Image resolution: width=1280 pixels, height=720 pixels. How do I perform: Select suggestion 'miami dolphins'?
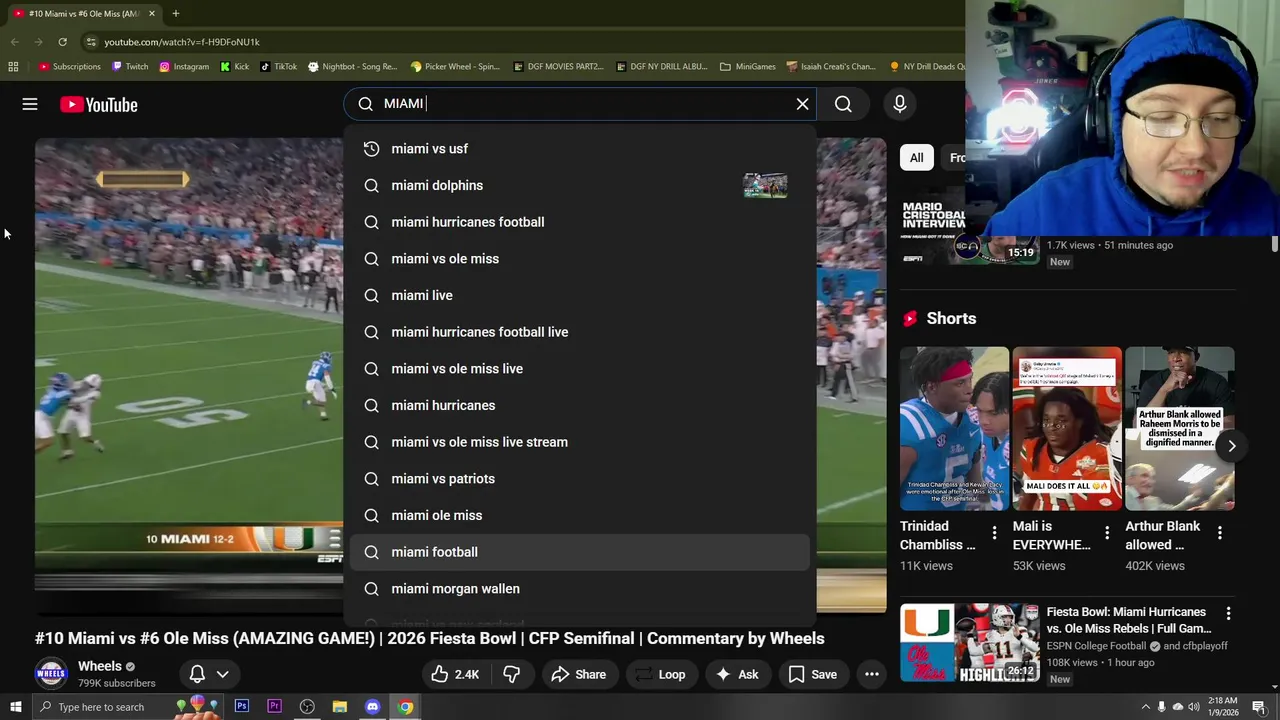point(579,185)
